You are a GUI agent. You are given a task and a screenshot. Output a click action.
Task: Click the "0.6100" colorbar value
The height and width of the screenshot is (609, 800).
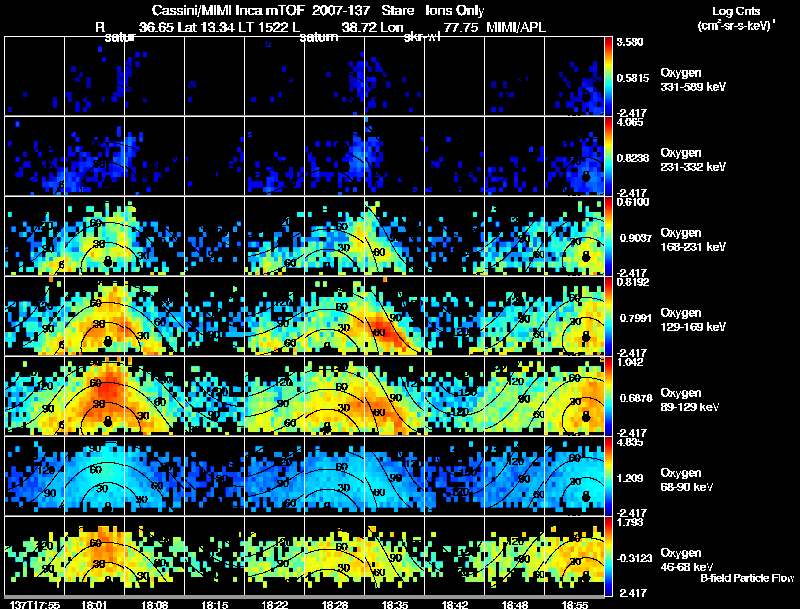click(x=633, y=202)
